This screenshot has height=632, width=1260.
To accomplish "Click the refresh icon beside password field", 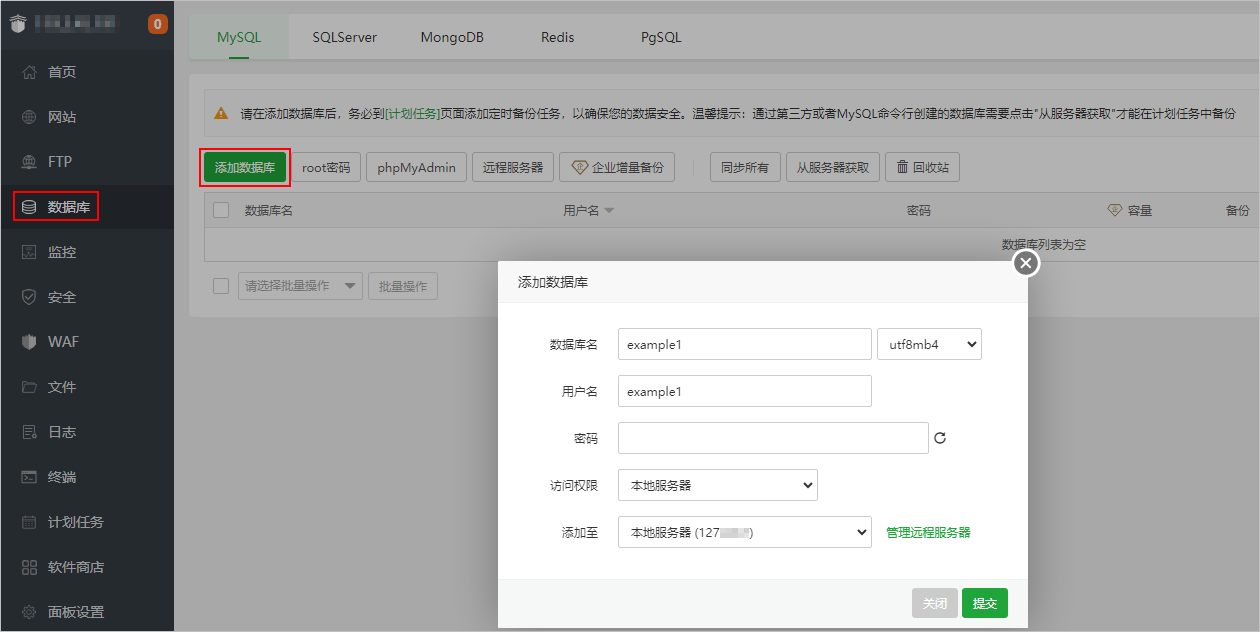I will pyautogui.click(x=940, y=438).
